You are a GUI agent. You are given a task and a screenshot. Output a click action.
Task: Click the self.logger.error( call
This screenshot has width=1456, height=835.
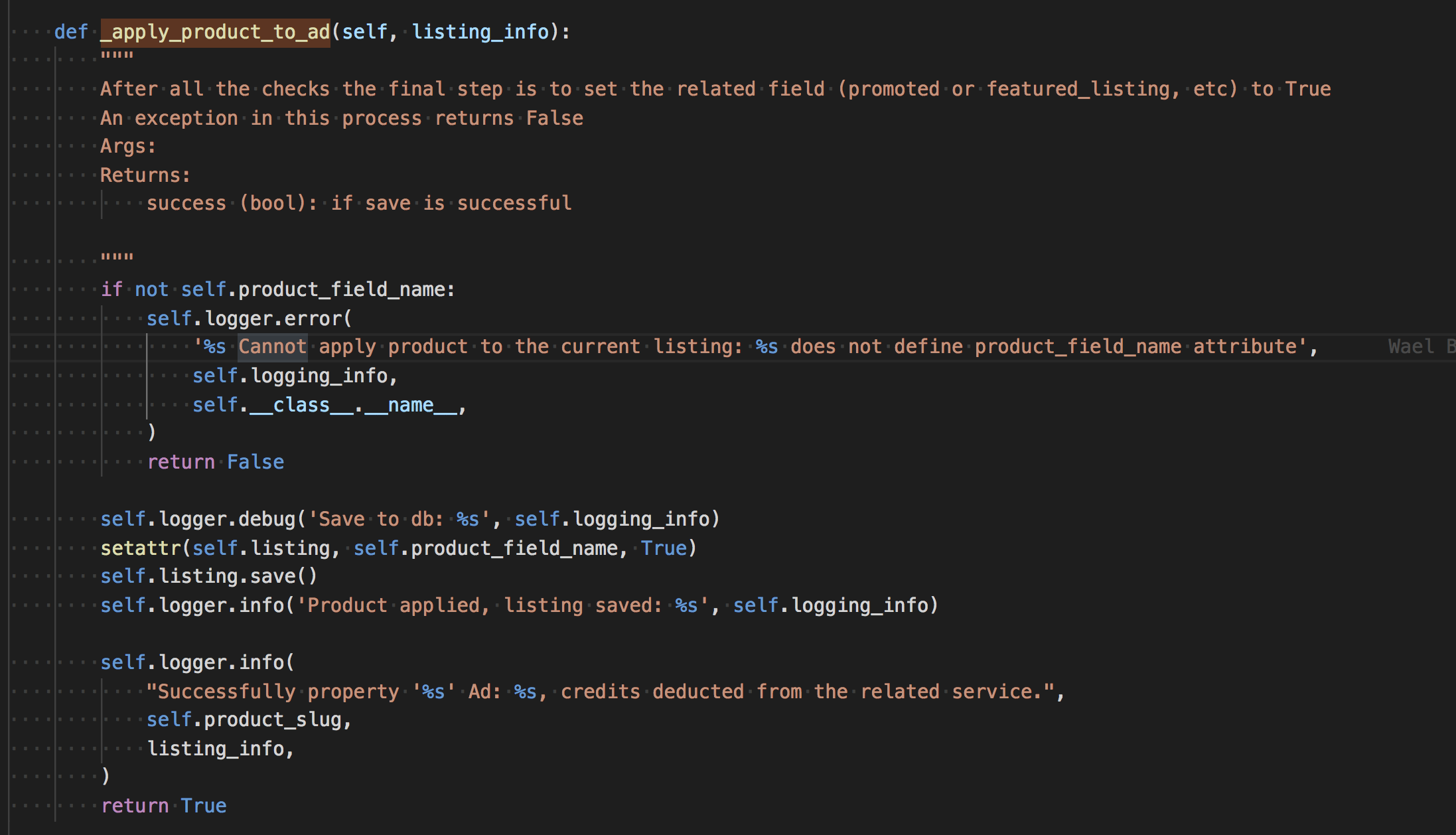point(249,319)
